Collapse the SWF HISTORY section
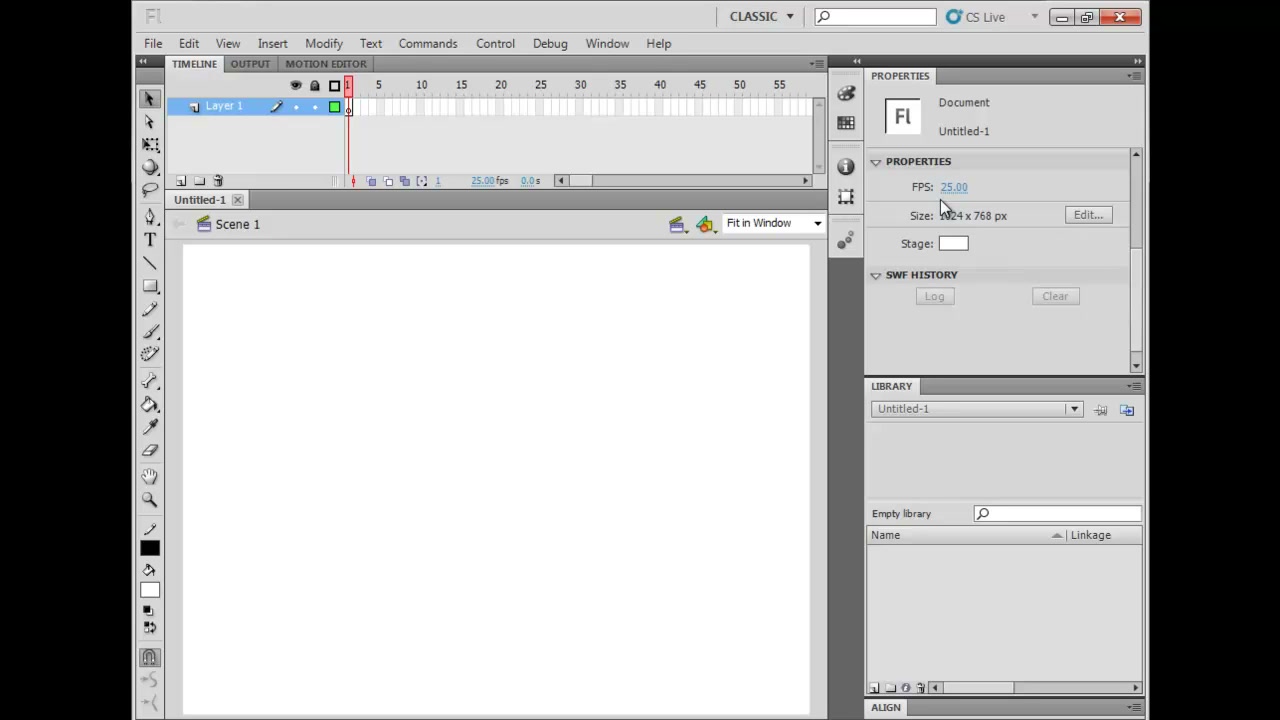This screenshot has height=720, width=1280. click(876, 275)
